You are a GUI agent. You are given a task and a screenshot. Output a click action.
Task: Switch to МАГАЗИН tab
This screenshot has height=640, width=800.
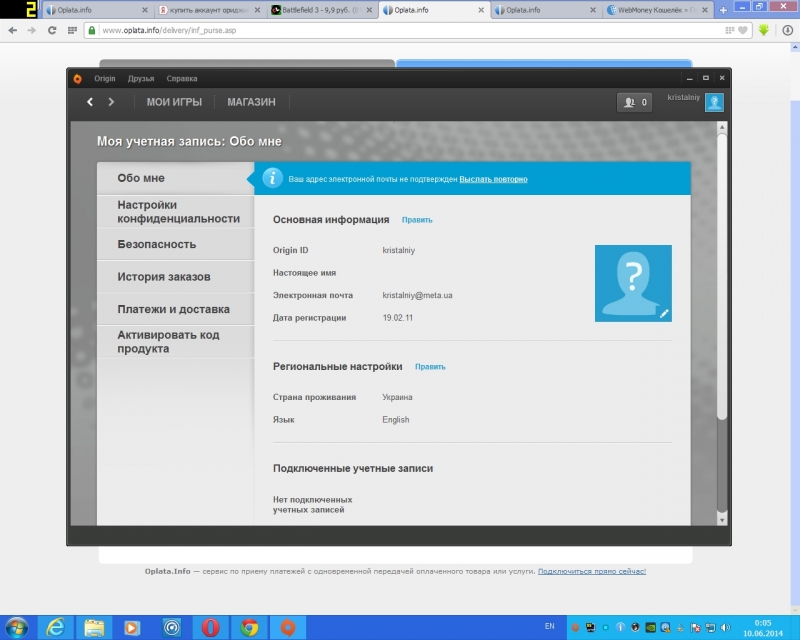(251, 102)
